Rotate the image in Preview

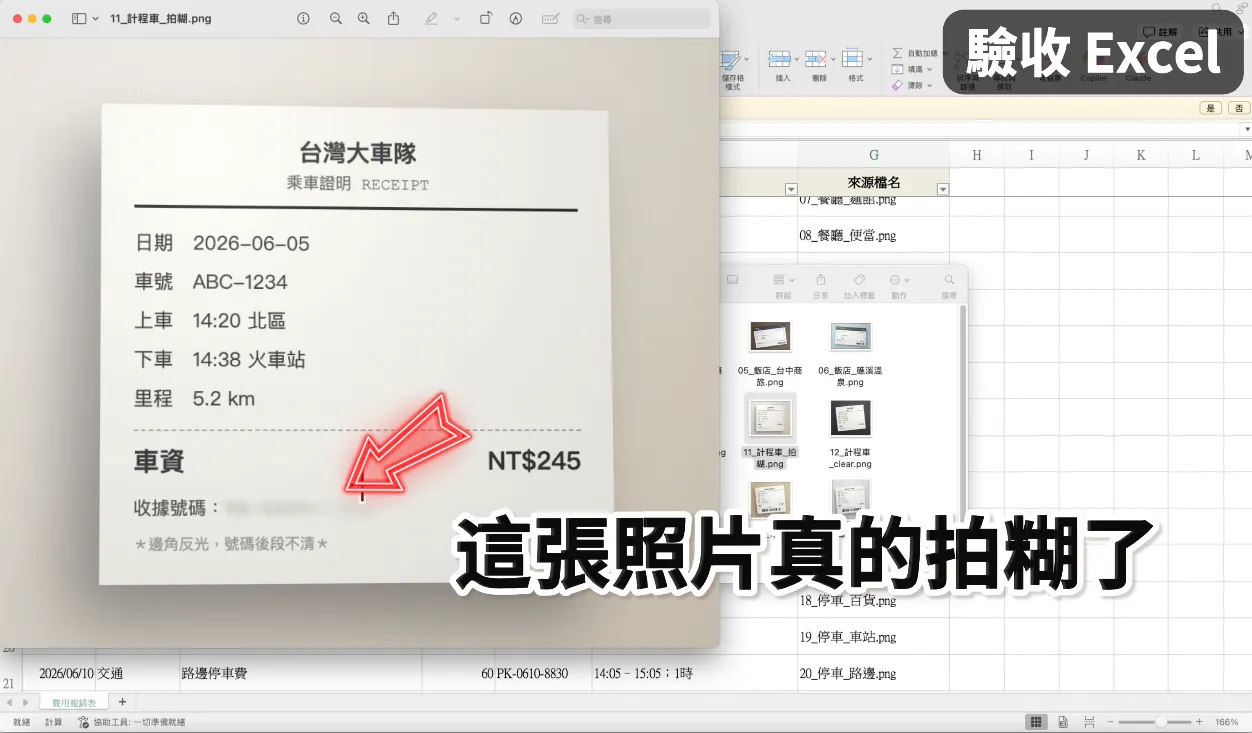click(486, 19)
